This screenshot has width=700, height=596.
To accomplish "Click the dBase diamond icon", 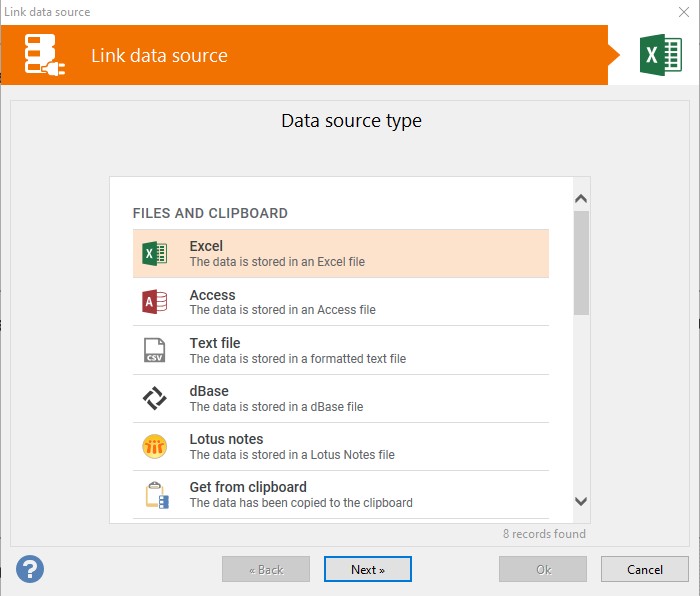I will [154, 398].
